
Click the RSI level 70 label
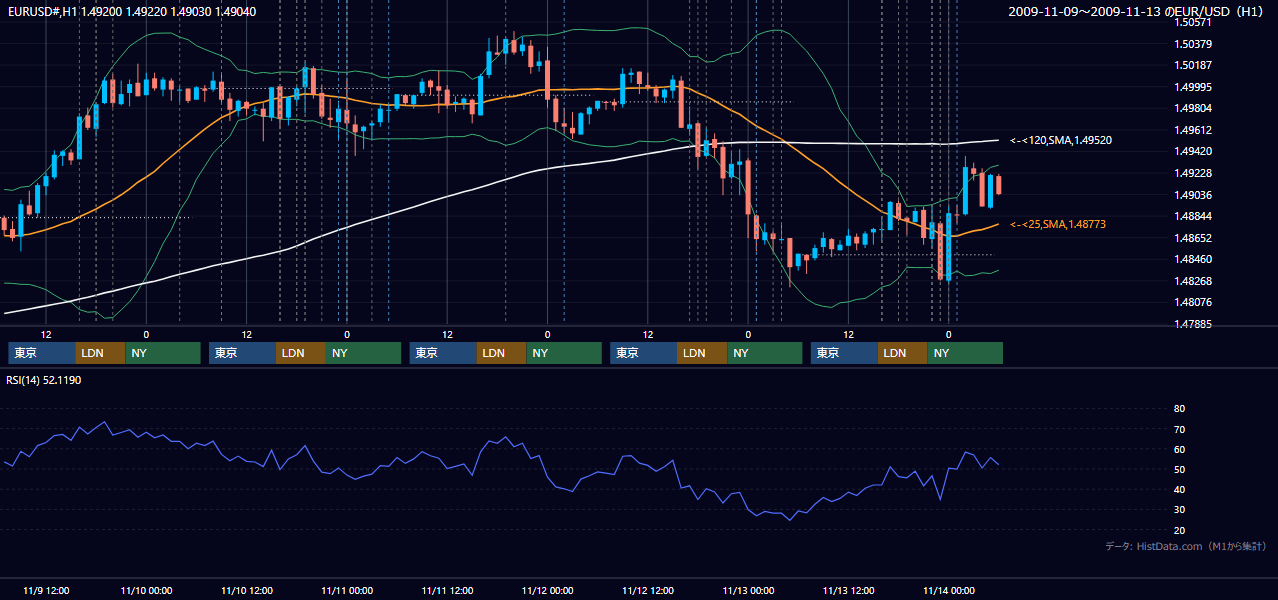pos(1179,429)
